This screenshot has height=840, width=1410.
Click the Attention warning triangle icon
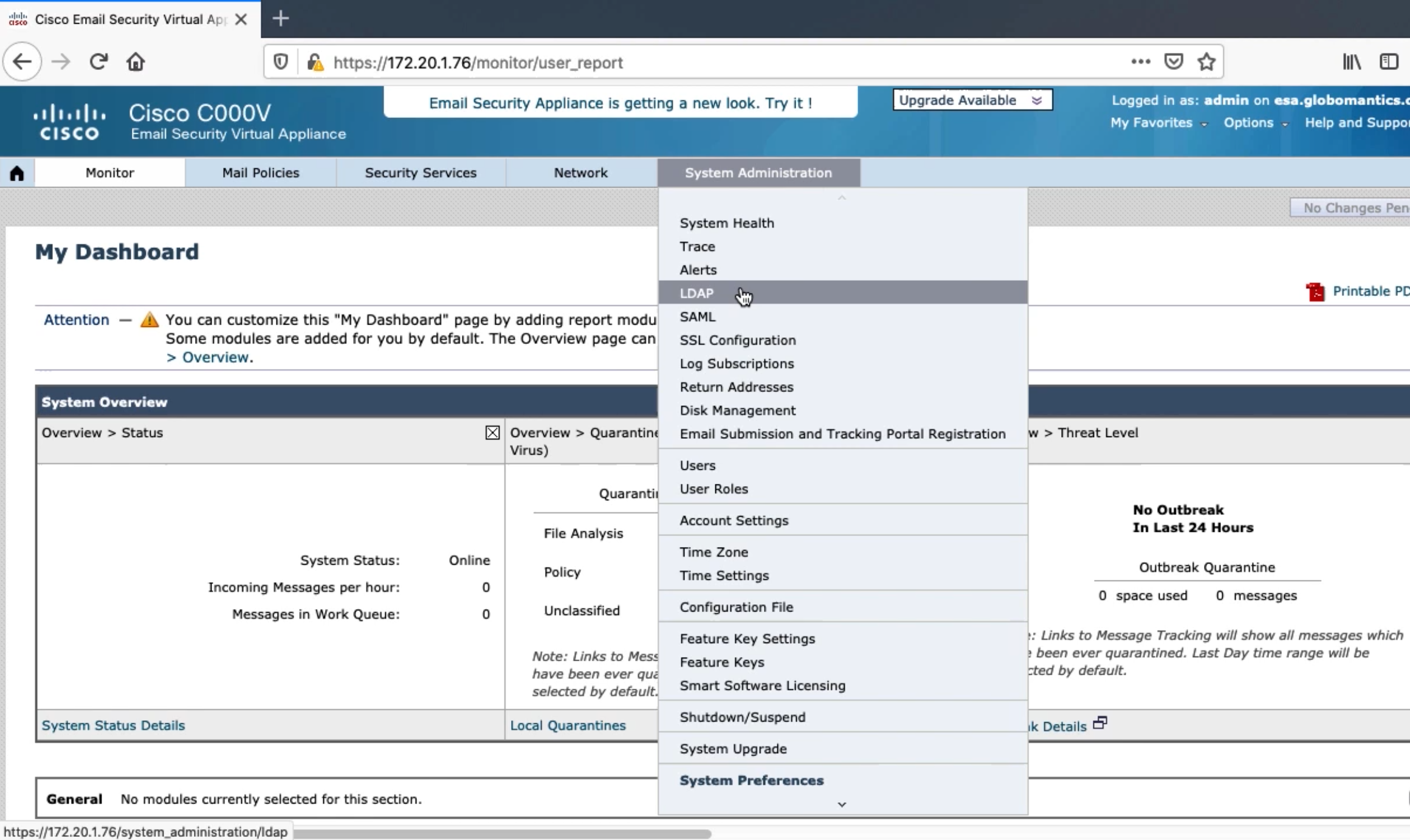(149, 320)
